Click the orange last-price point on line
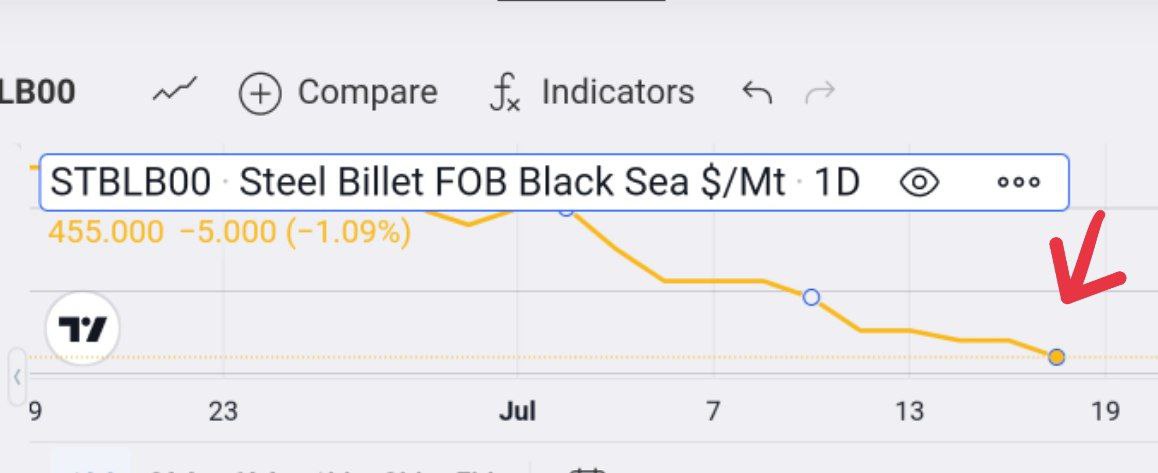This screenshot has width=1158, height=473. [1056, 357]
